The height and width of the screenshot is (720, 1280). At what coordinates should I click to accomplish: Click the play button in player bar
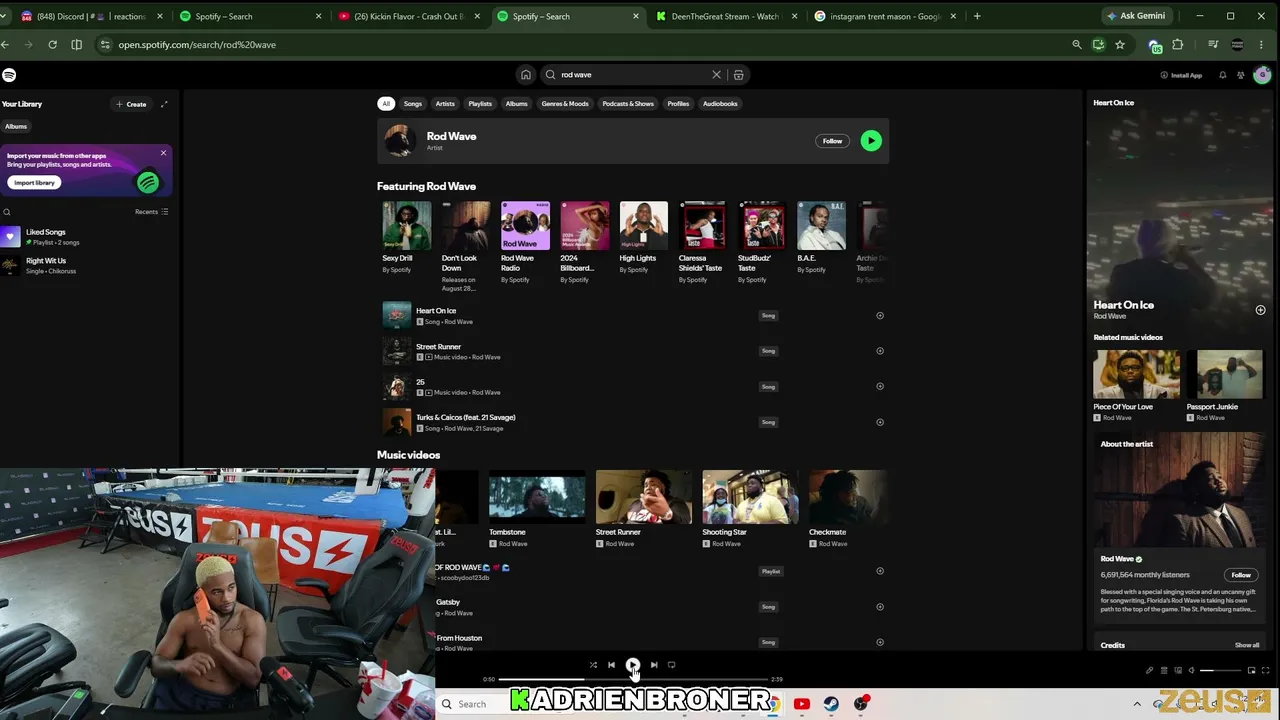click(632, 665)
